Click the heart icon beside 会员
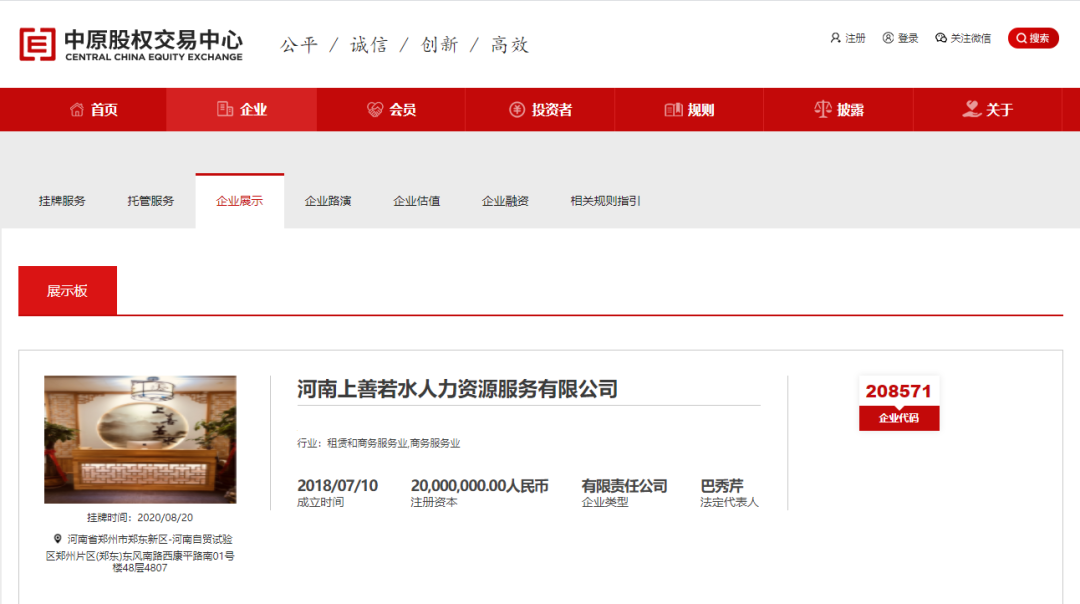 [x=375, y=110]
